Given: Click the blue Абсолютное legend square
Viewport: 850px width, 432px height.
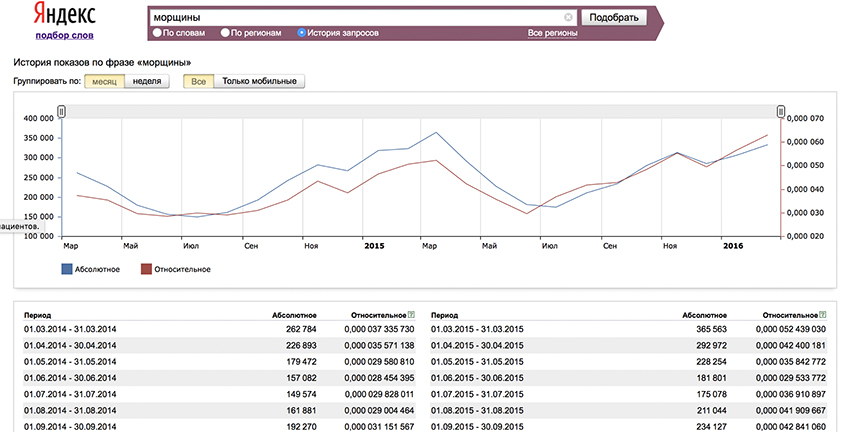Looking at the screenshot, I should point(67,268).
